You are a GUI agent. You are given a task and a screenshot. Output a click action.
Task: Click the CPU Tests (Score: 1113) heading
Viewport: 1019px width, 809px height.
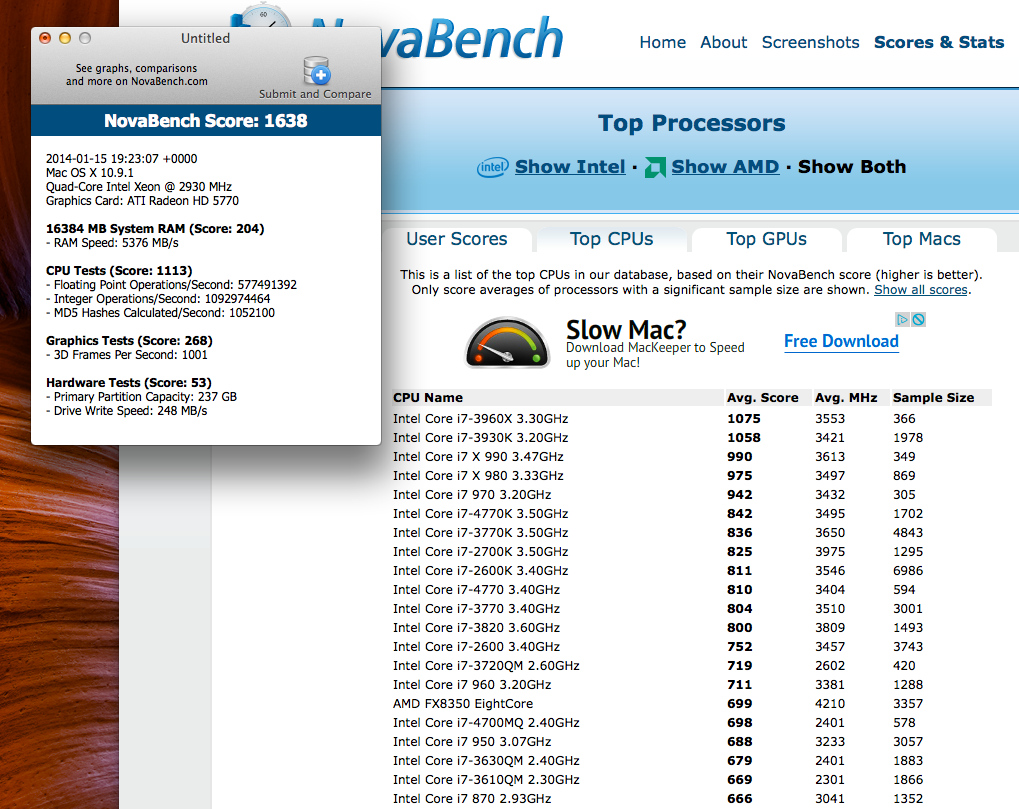[x=119, y=271]
